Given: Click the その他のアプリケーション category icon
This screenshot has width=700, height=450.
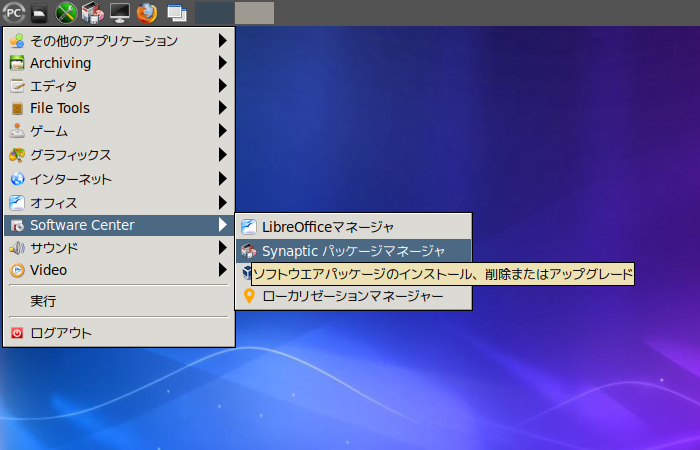Looking at the screenshot, I should click(17, 41).
